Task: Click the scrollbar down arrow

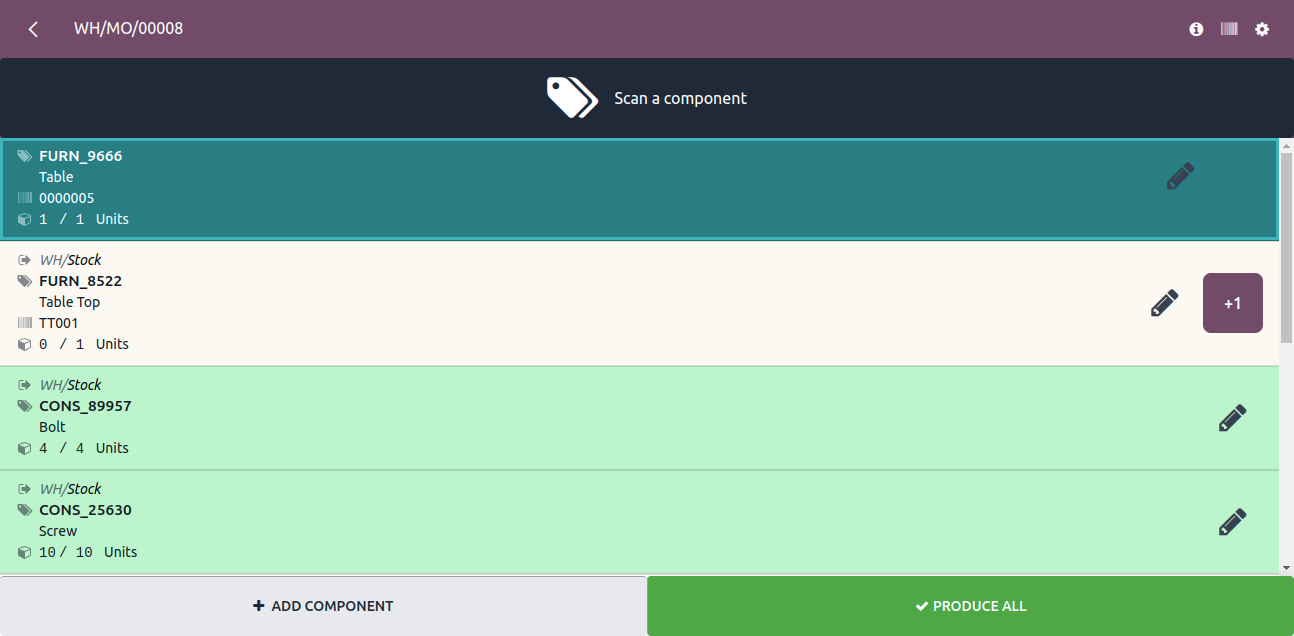Action: (x=1286, y=567)
